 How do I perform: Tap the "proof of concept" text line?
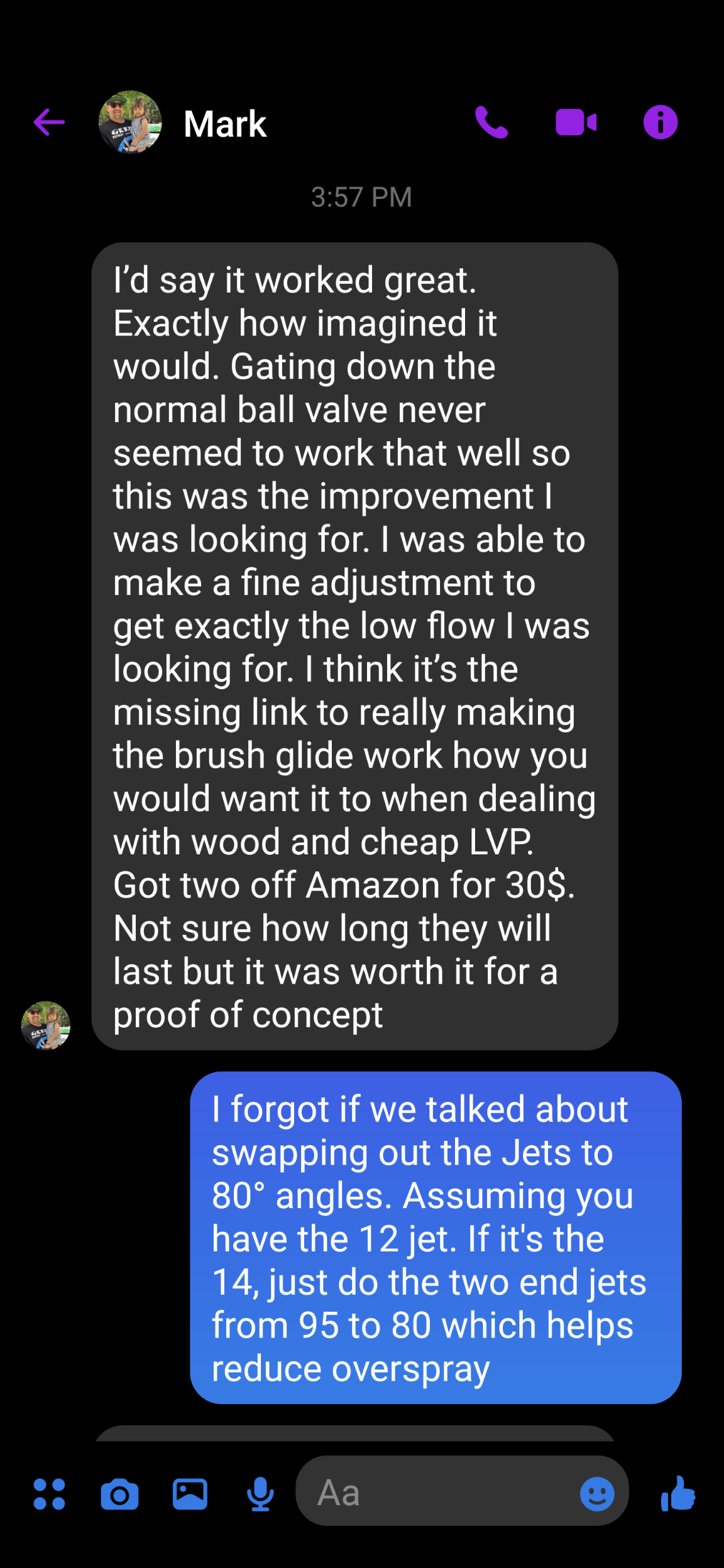point(248,1015)
